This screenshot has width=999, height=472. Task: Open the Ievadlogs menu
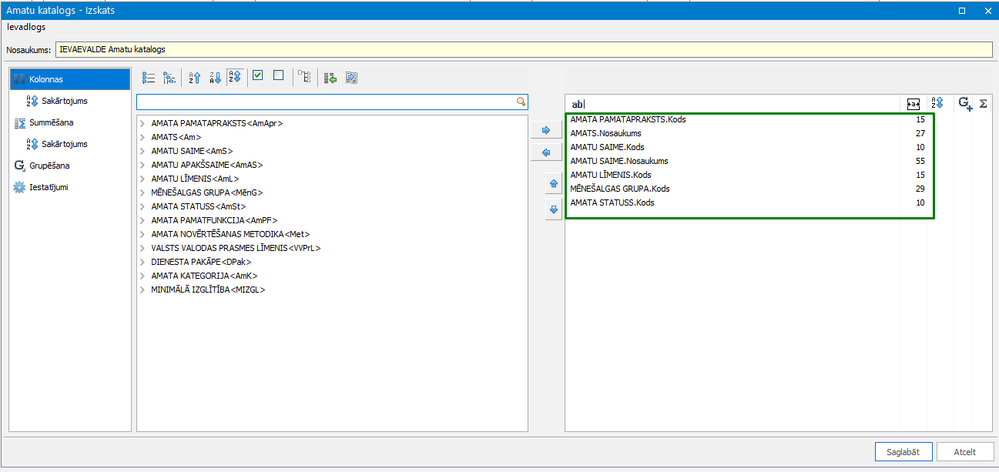point(26,27)
